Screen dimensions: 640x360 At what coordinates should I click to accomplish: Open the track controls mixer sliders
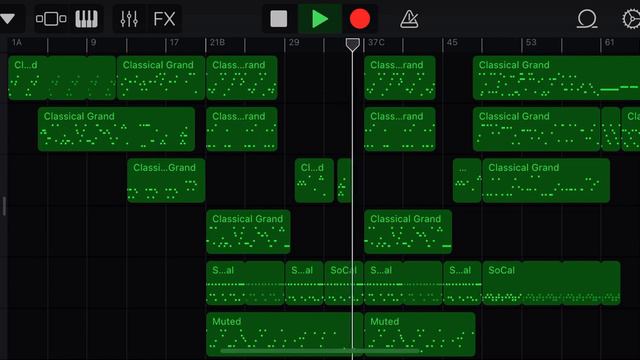point(129,19)
